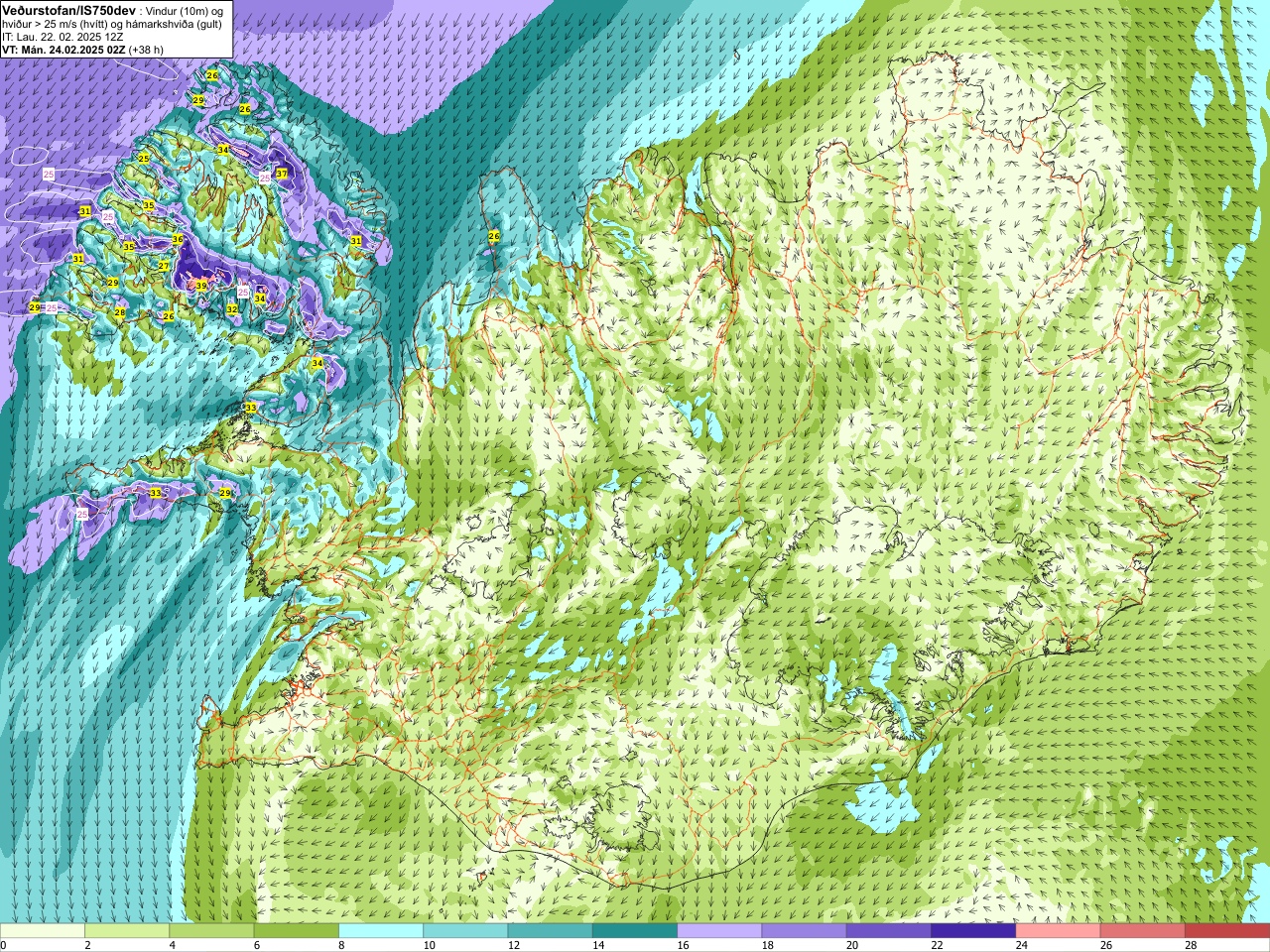
Task: Select the 18–20 m/s purple legend swatch
Action: (804, 931)
